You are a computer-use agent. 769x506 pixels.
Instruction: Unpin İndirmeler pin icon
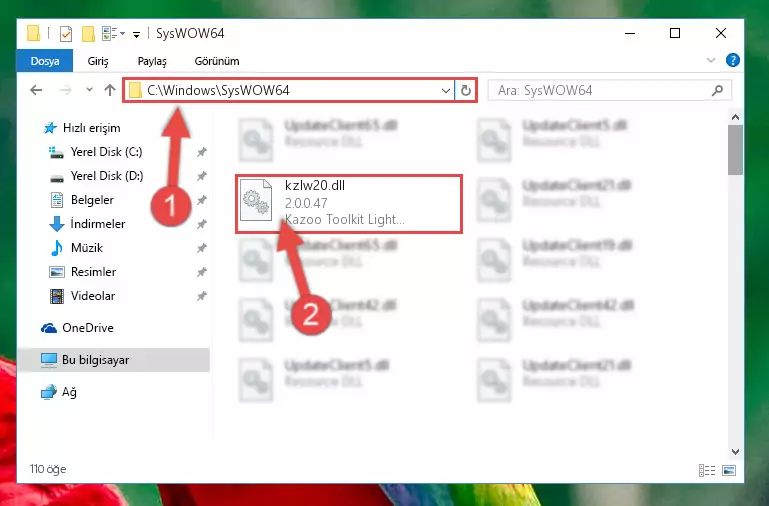[202, 224]
